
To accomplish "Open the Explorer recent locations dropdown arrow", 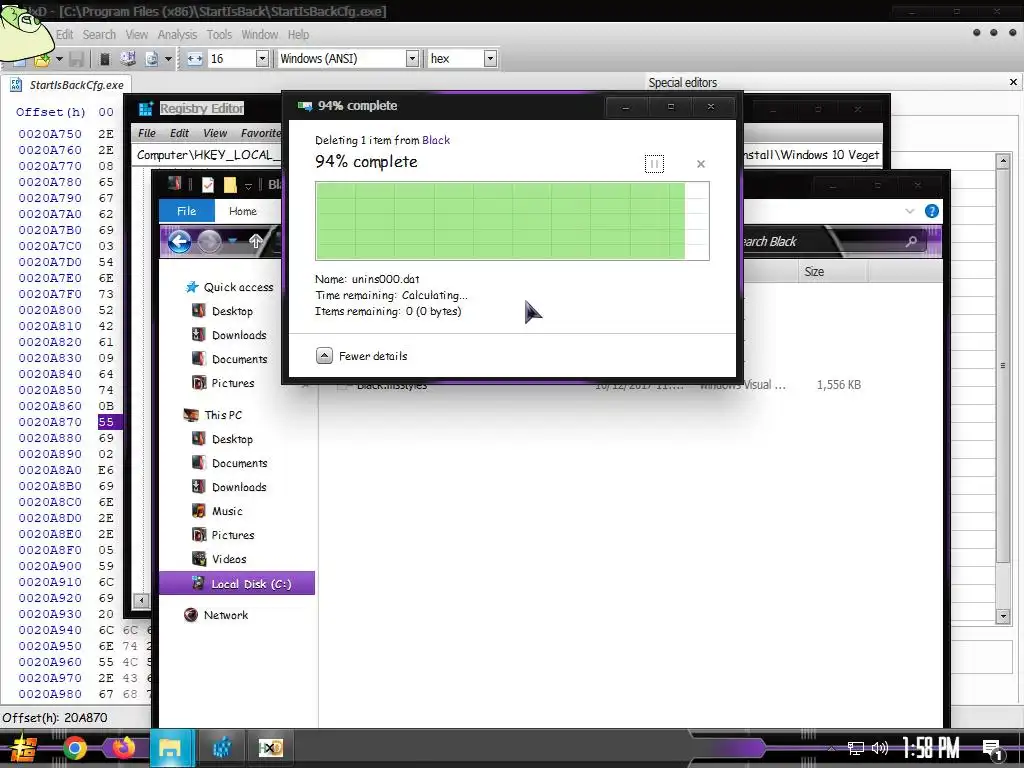I will click(x=232, y=242).
